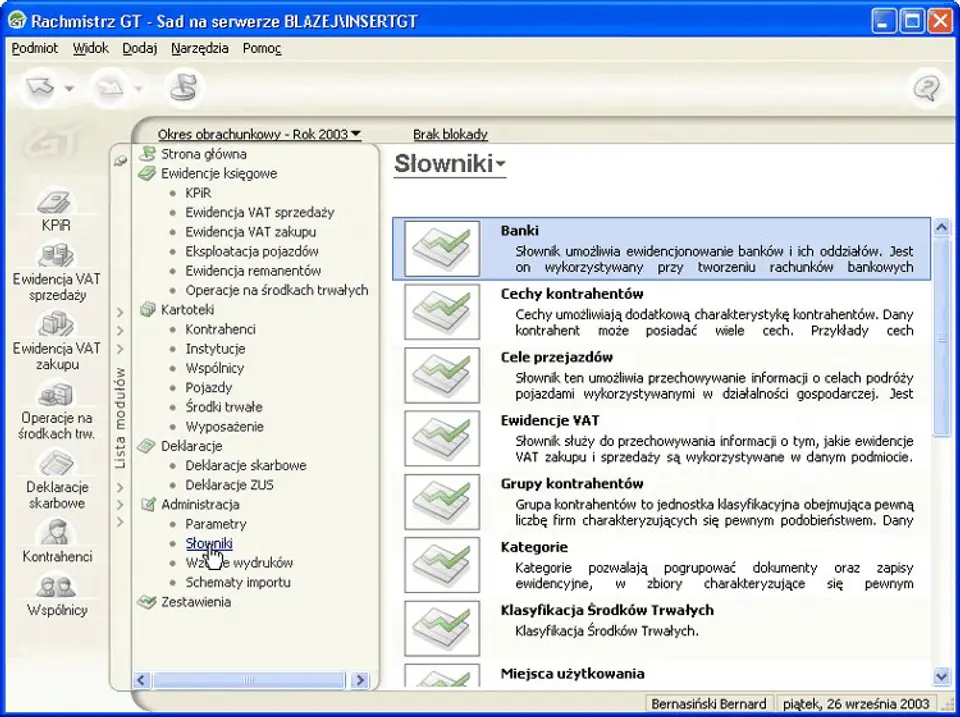The width and height of the screenshot is (960, 717).
Task: Open Schematy importu in module tree
Action: coord(238,582)
